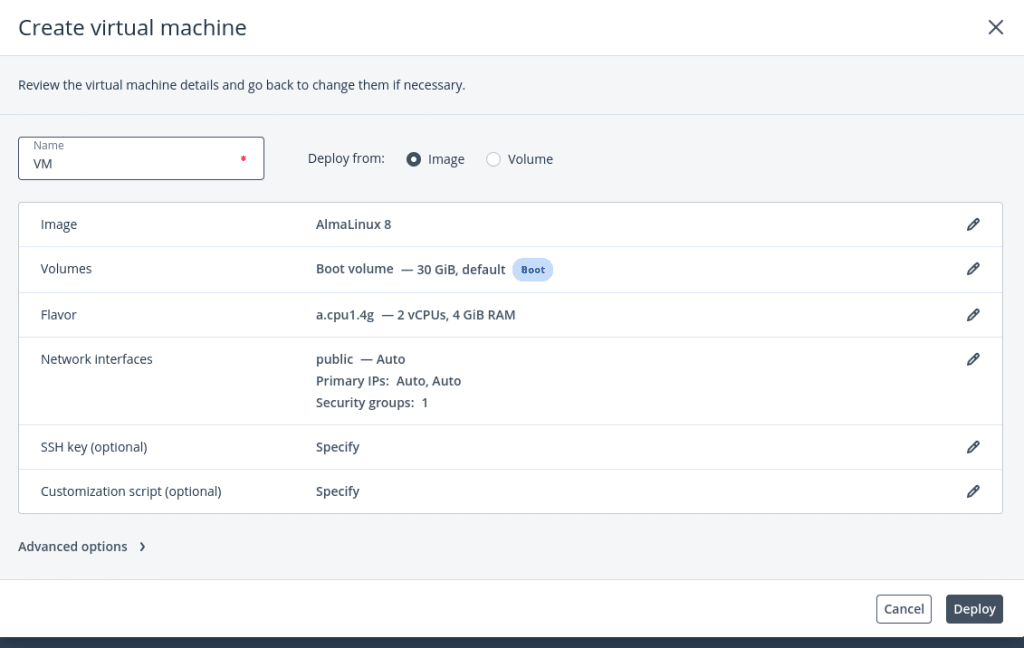Screen dimensions: 1024x648
Task: Click the Flavor row pencil icon
Action: click(x=973, y=315)
